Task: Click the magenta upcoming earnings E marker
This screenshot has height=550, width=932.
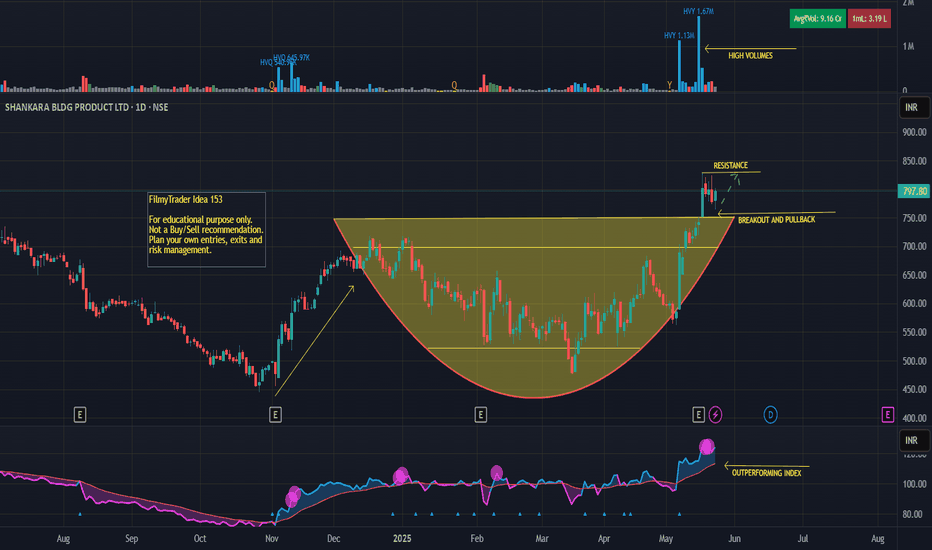Action: point(887,414)
